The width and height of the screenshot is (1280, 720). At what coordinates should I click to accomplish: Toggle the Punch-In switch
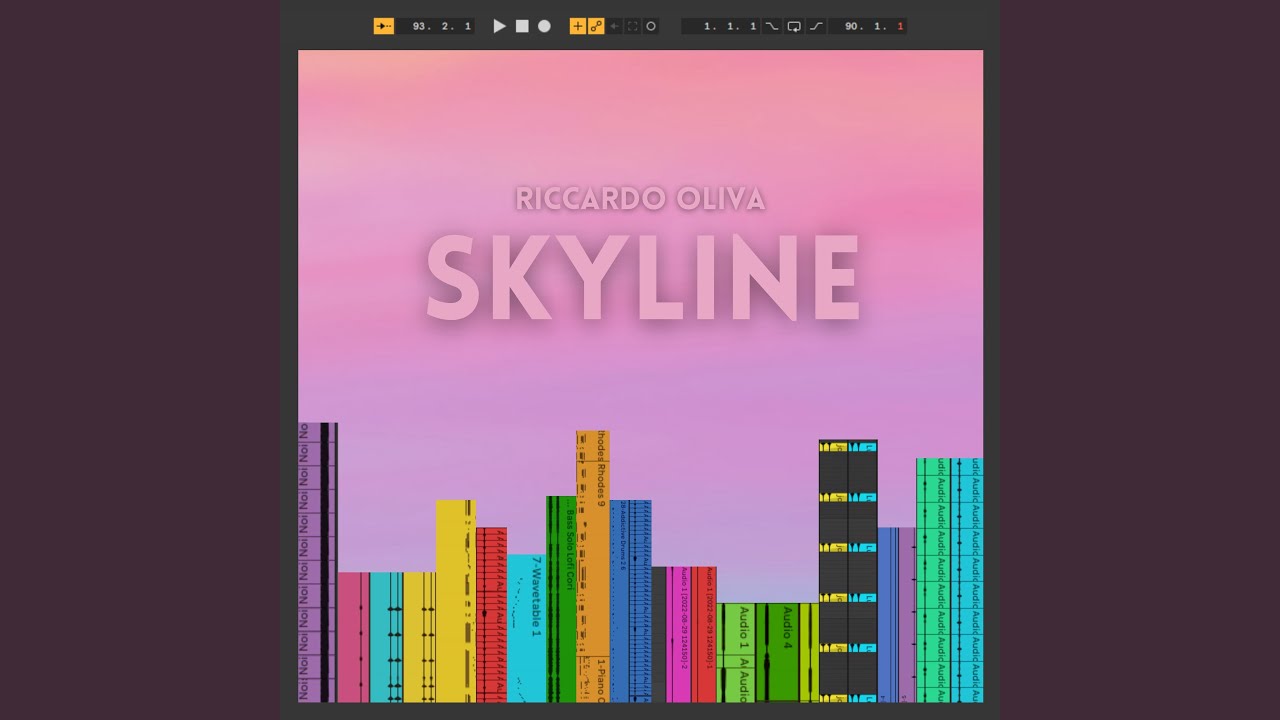pos(772,26)
